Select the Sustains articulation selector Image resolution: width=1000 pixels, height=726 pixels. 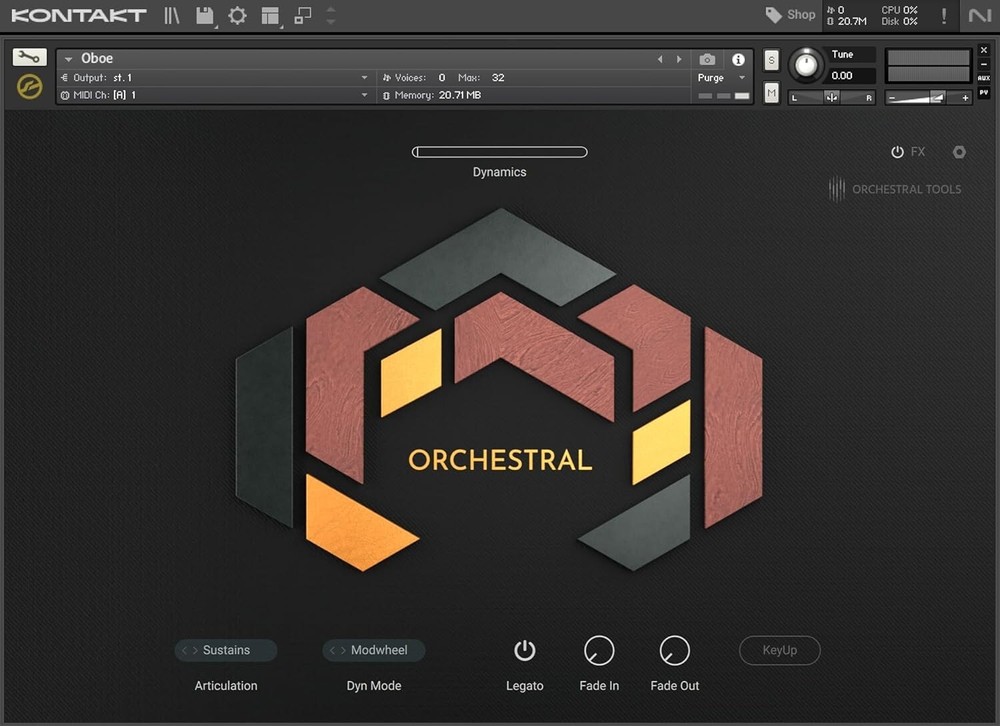click(226, 650)
